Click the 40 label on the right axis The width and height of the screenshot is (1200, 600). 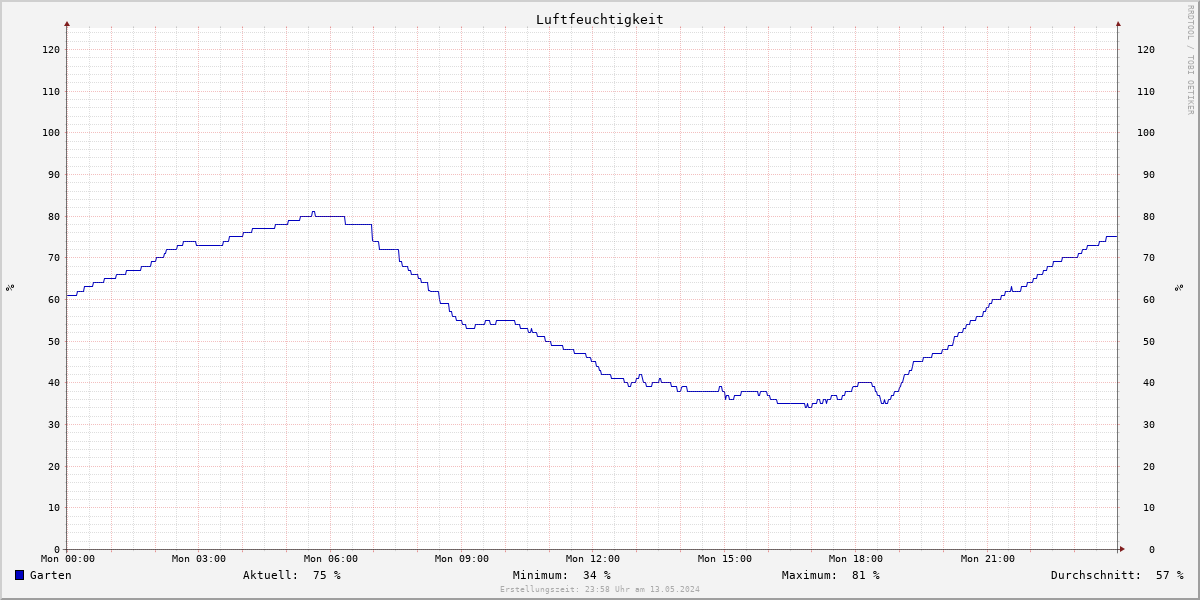(1149, 382)
